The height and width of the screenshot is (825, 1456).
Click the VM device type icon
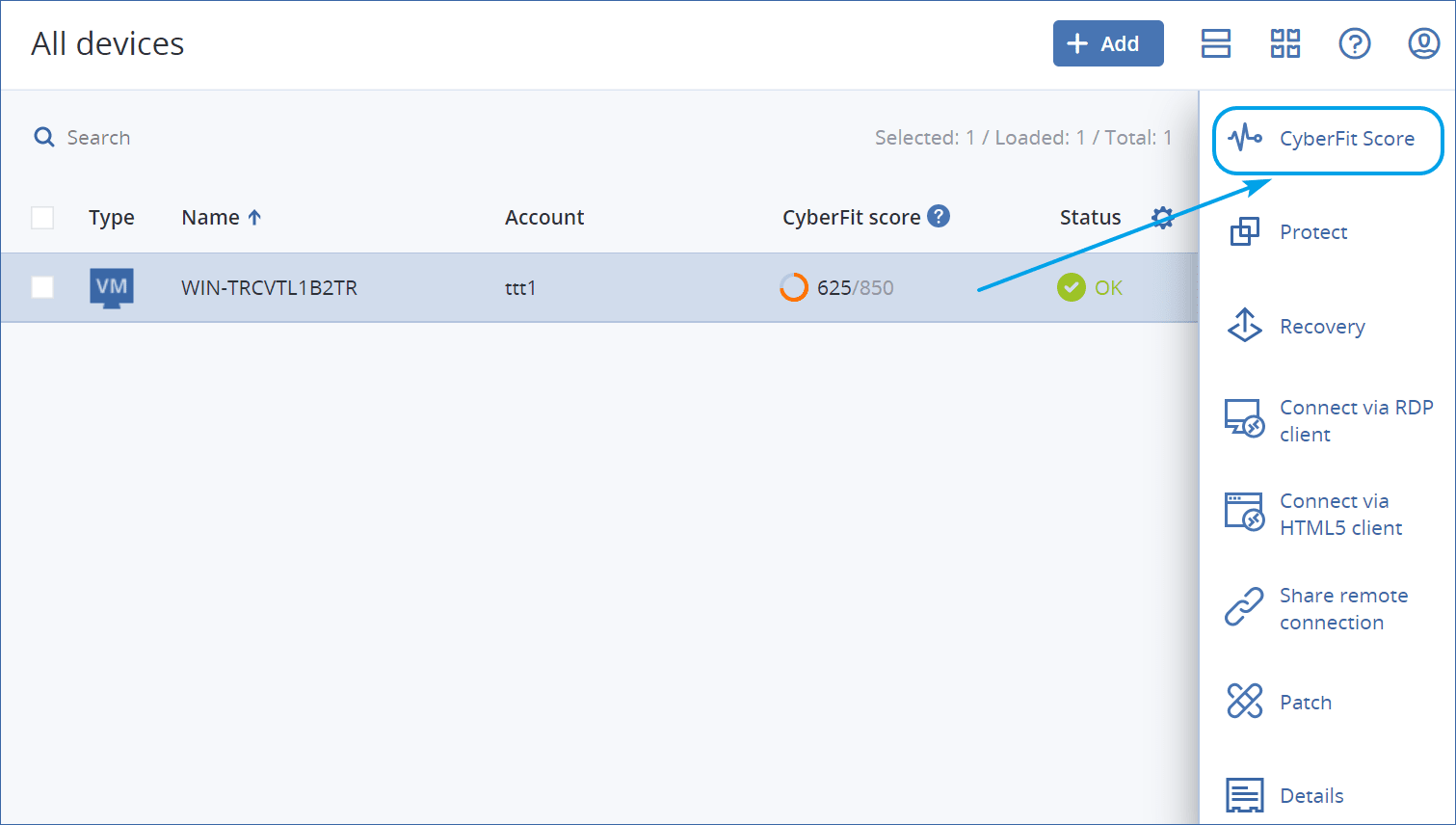tap(112, 287)
